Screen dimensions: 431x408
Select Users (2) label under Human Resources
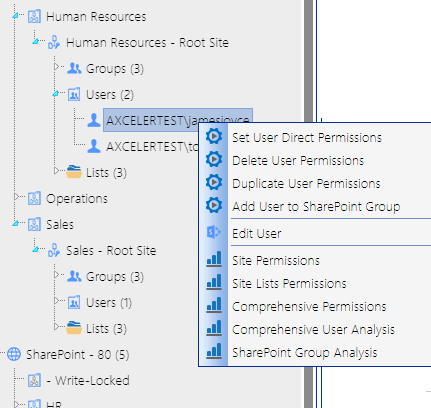pyautogui.click(x=110, y=95)
